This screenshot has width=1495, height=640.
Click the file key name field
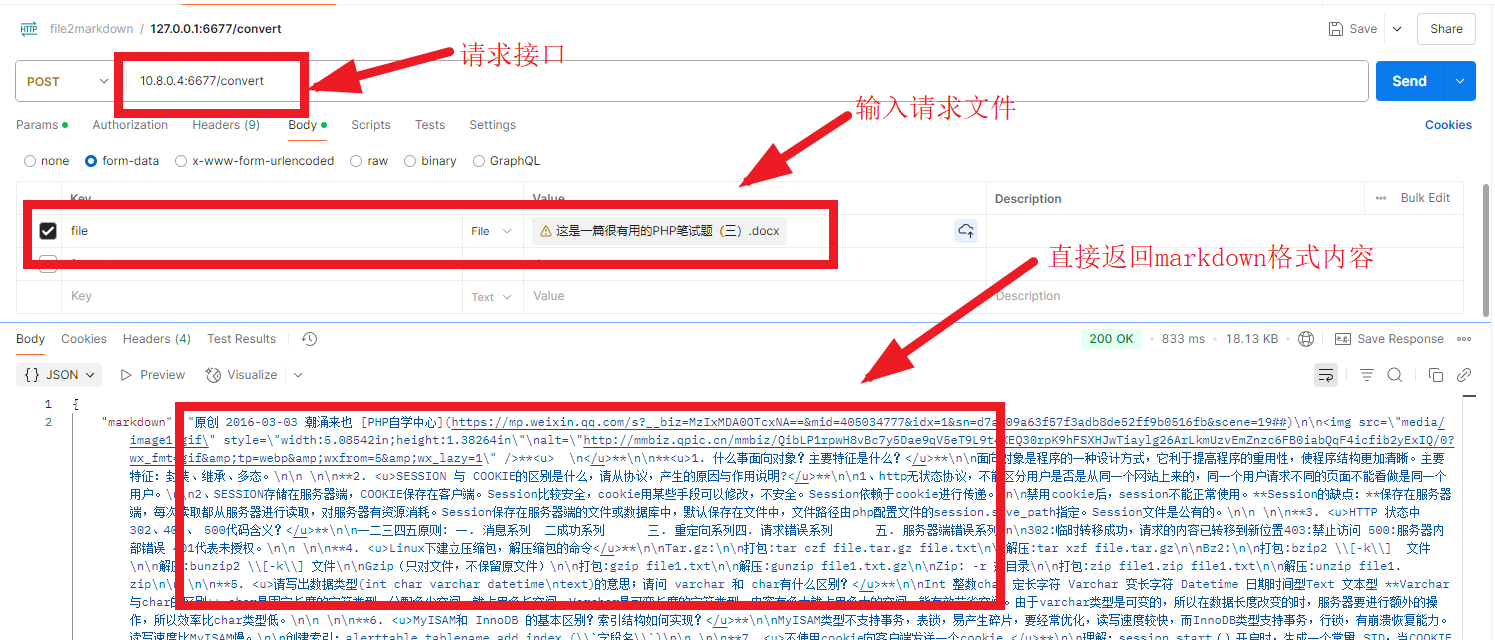point(262,231)
